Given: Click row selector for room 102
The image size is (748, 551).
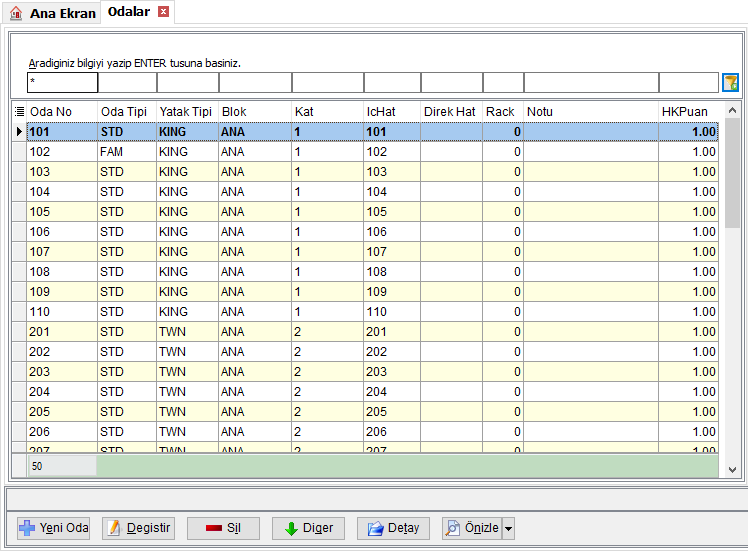Looking at the screenshot, I should pos(19,152).
